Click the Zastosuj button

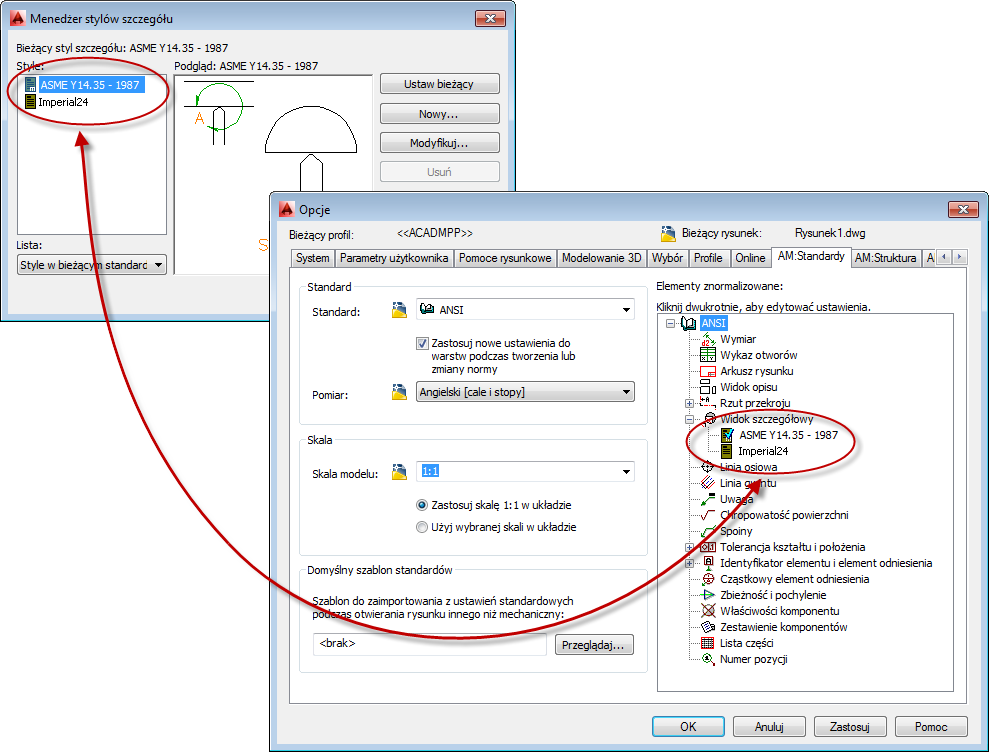850,727
